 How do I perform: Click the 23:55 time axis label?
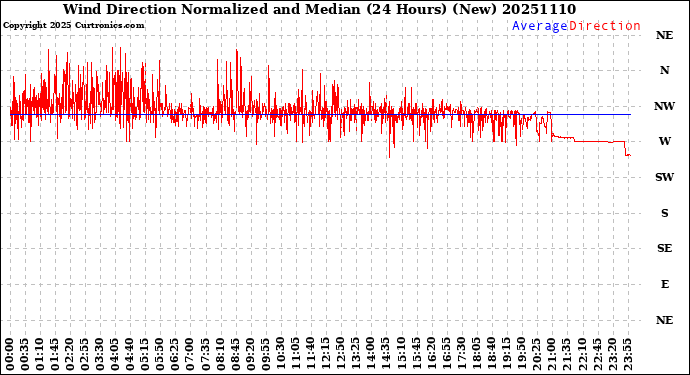click(627, 355)
